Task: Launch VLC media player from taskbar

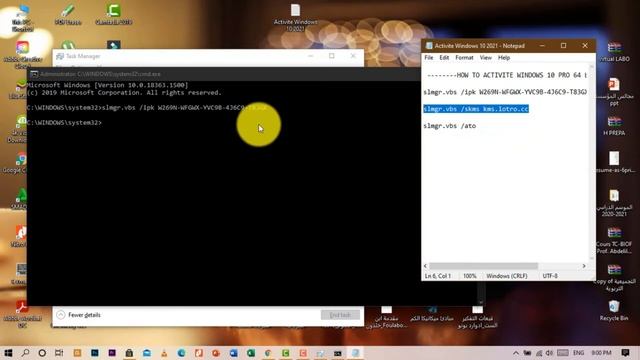Action: 164,353
